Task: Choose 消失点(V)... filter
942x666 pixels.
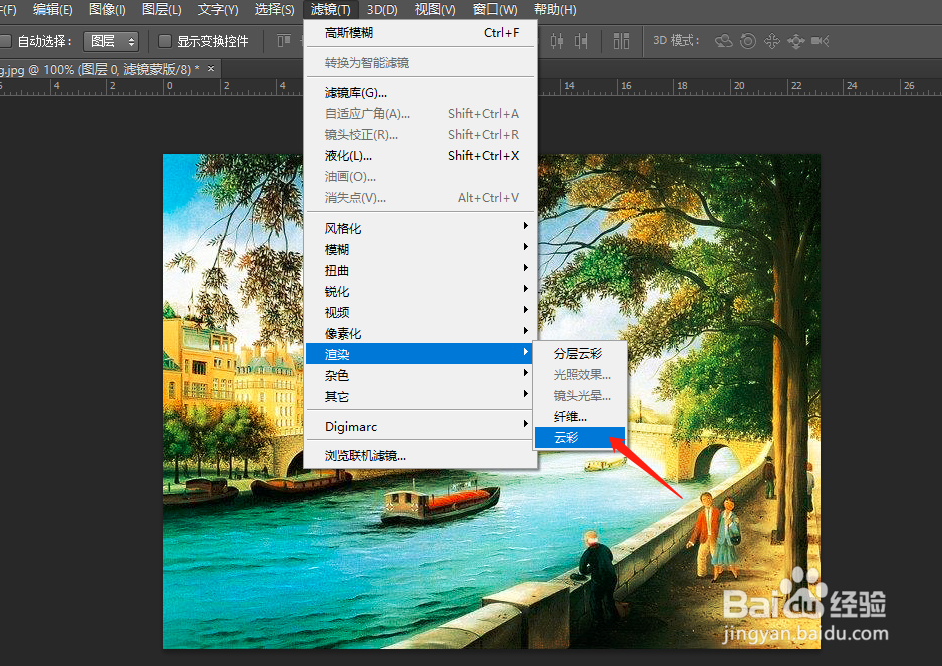Action: point(420,198)
